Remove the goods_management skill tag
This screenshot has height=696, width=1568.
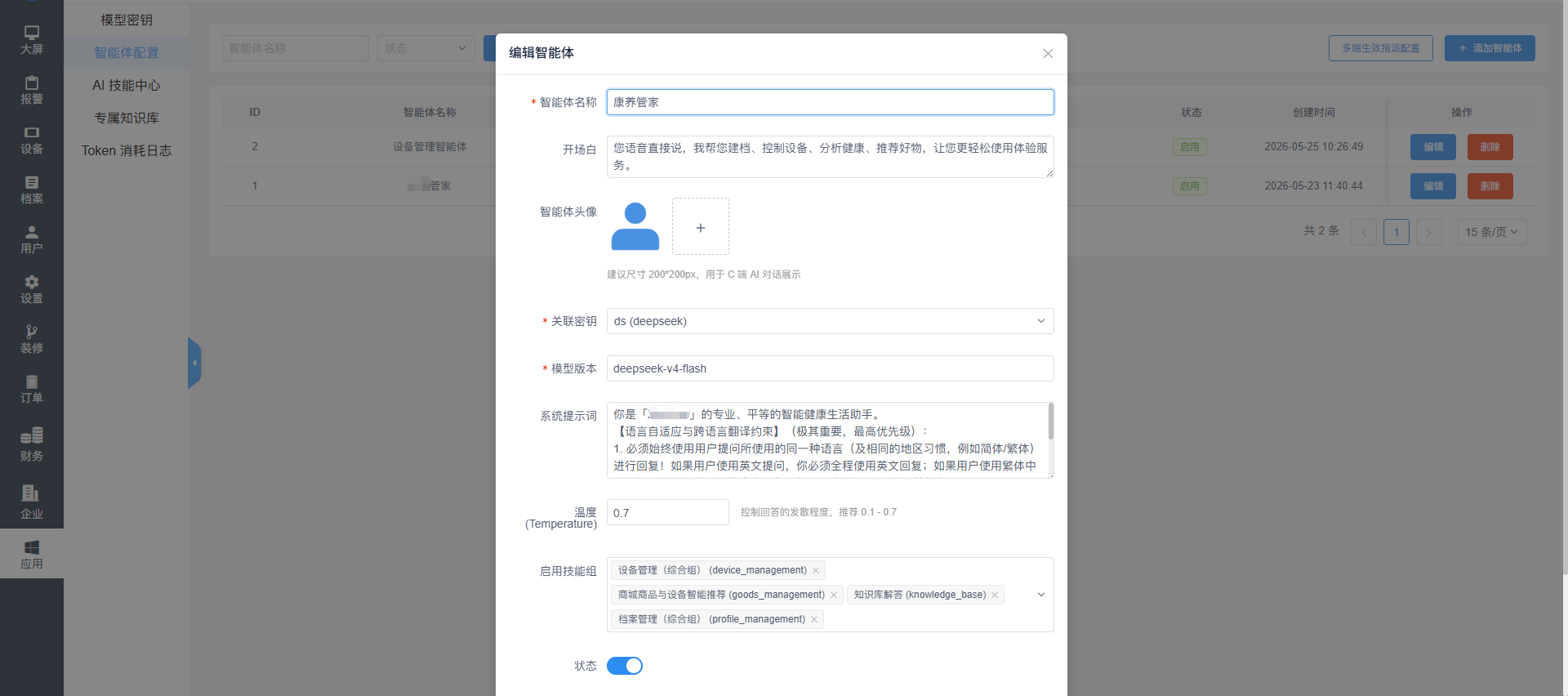tap(834, 595)
